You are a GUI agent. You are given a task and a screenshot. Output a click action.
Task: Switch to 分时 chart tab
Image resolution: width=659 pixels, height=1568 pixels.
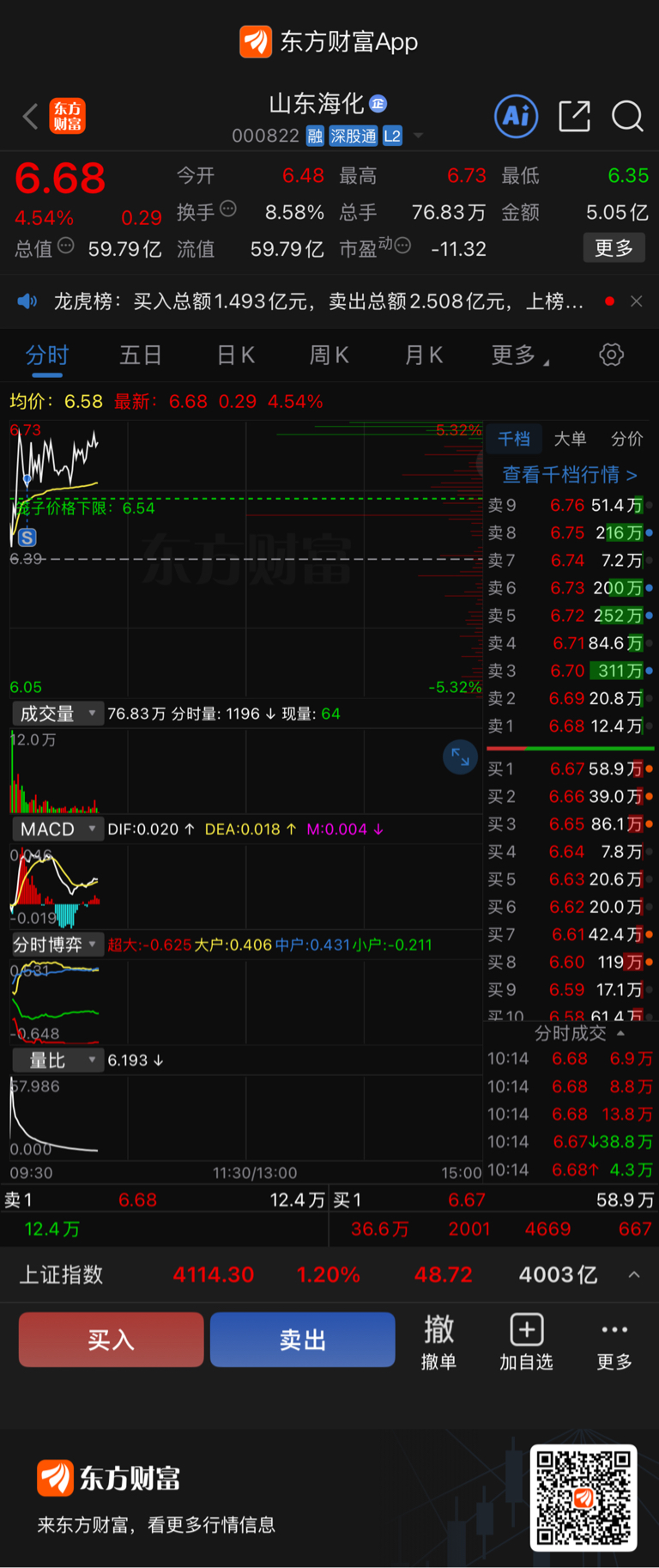47,356
